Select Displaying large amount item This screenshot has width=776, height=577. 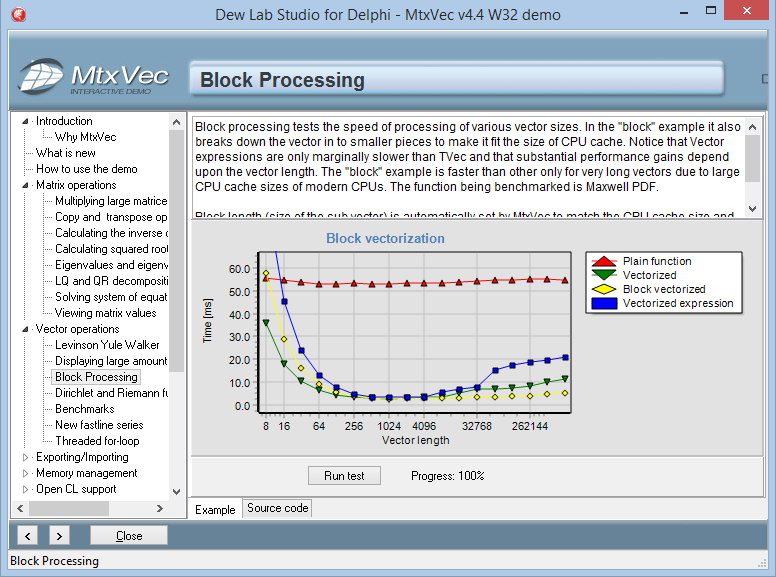pyautogui.click(x=111, y=361)
